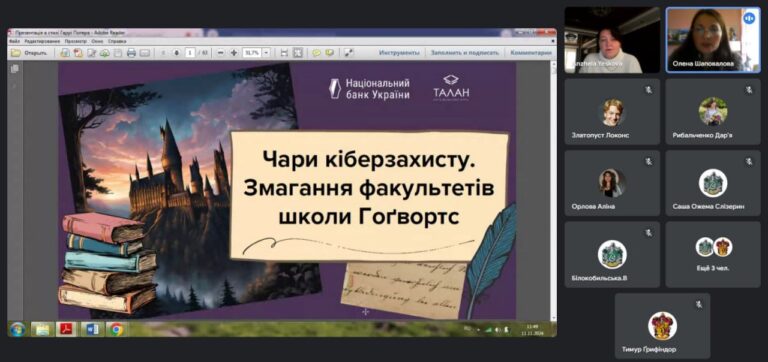Click the Національний банк України logo
768x362 pixels.
369,89
